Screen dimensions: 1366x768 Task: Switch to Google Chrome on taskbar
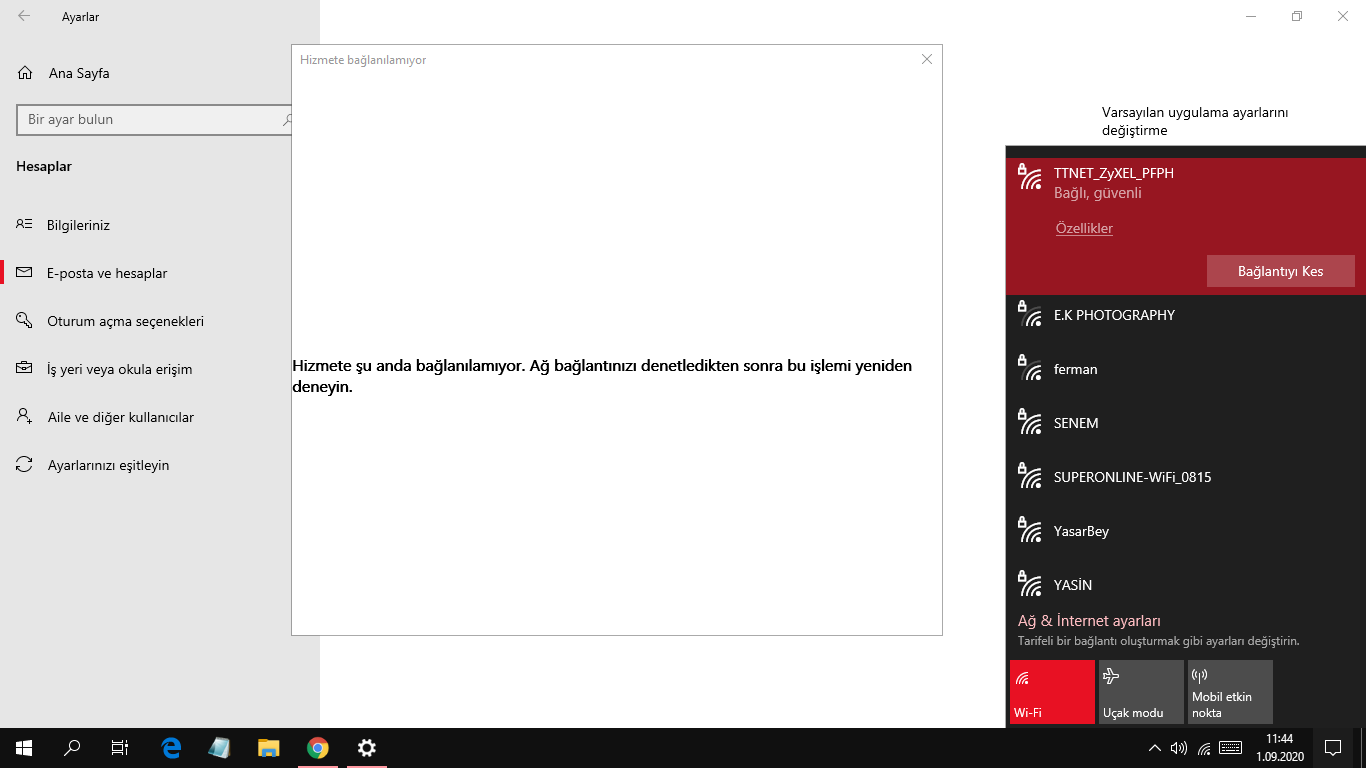(x=317, y=747)
